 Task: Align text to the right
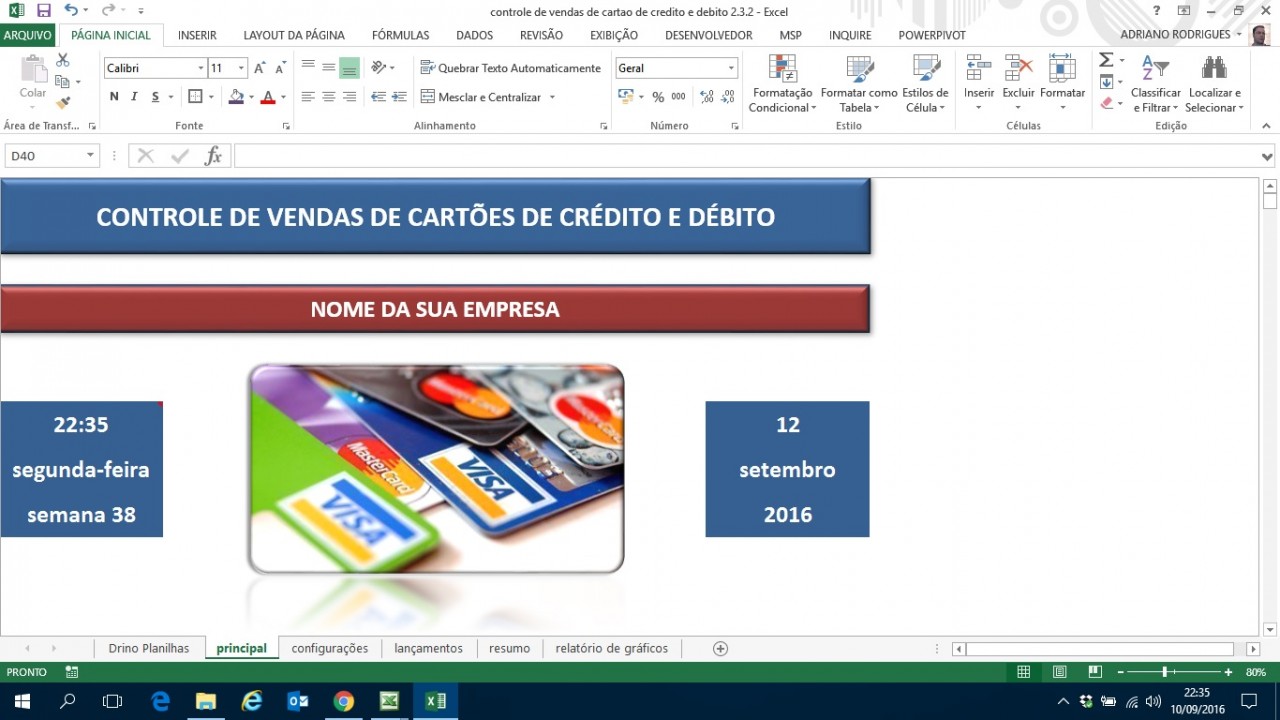[349, 97]
